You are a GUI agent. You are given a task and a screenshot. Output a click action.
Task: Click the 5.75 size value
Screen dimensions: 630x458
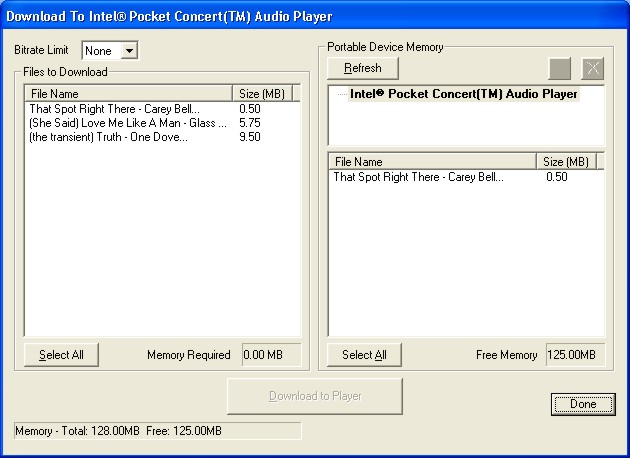point(250,123)
